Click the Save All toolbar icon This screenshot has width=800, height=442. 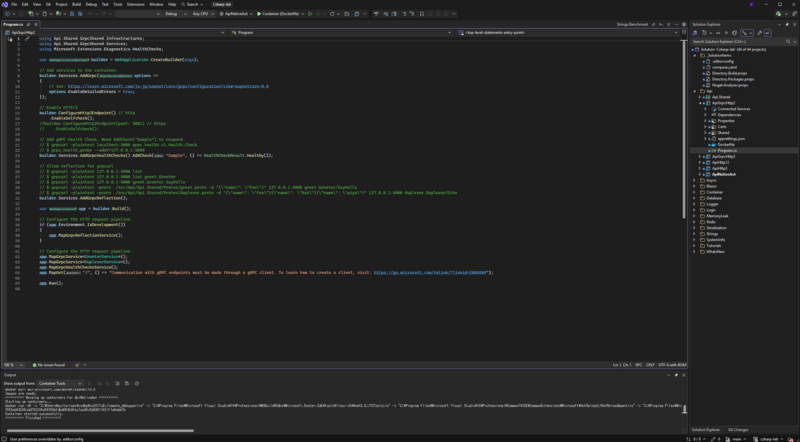[80, 14]
